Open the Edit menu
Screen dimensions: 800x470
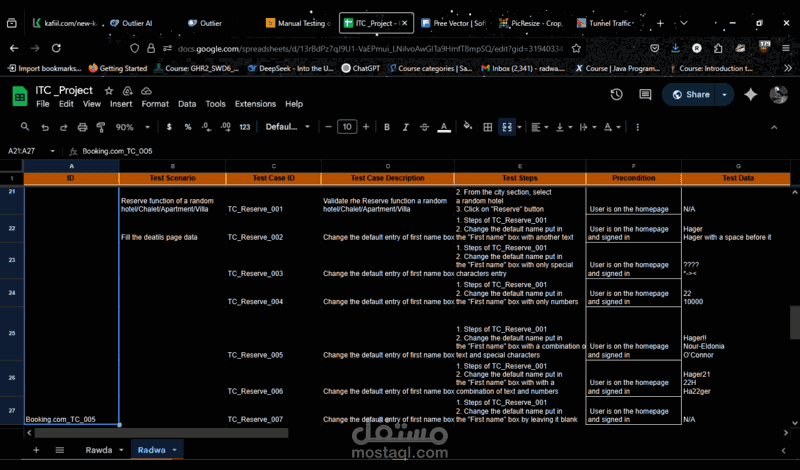(66, 104)
